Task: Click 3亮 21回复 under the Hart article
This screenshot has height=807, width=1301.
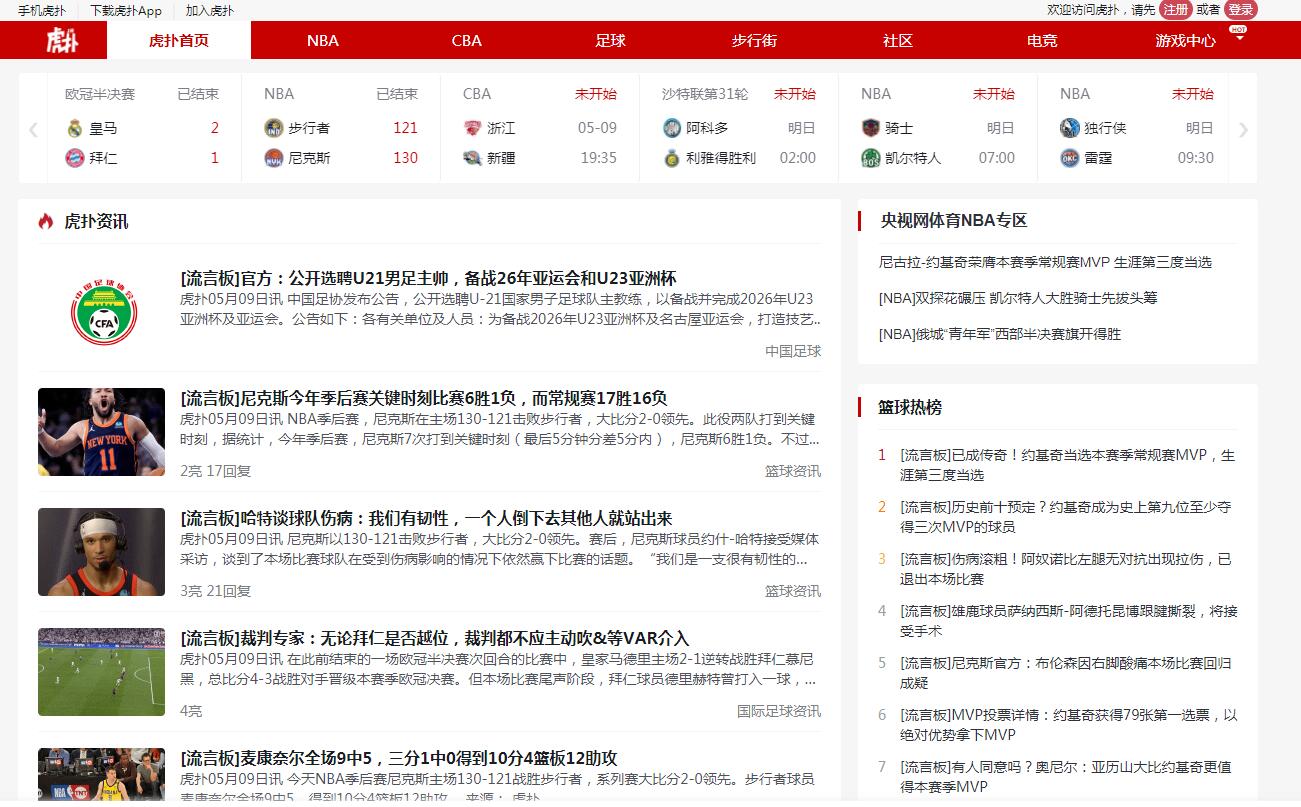Action: coord(216,591)
